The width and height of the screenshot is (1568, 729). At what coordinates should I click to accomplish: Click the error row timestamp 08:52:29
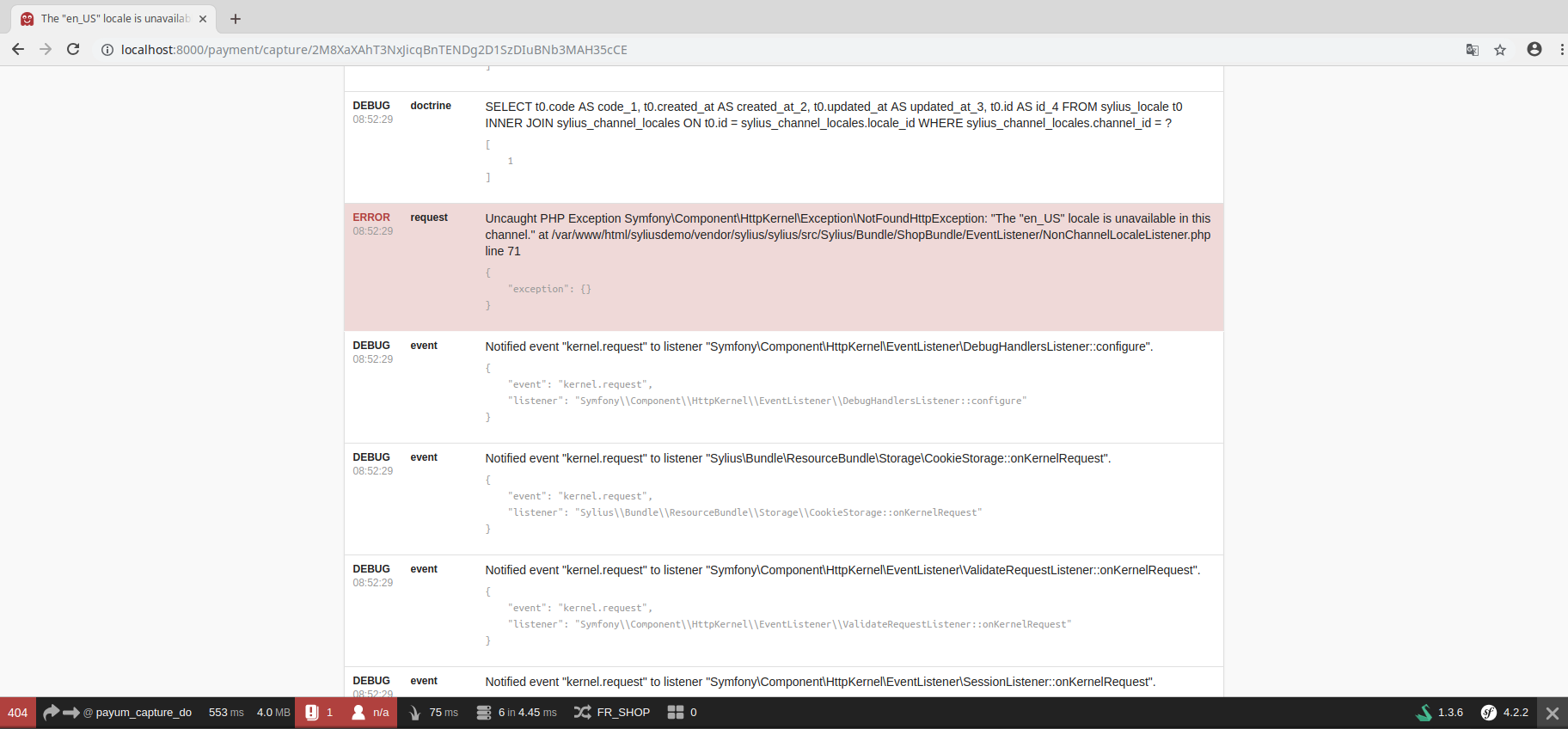[x=373, y=231]
